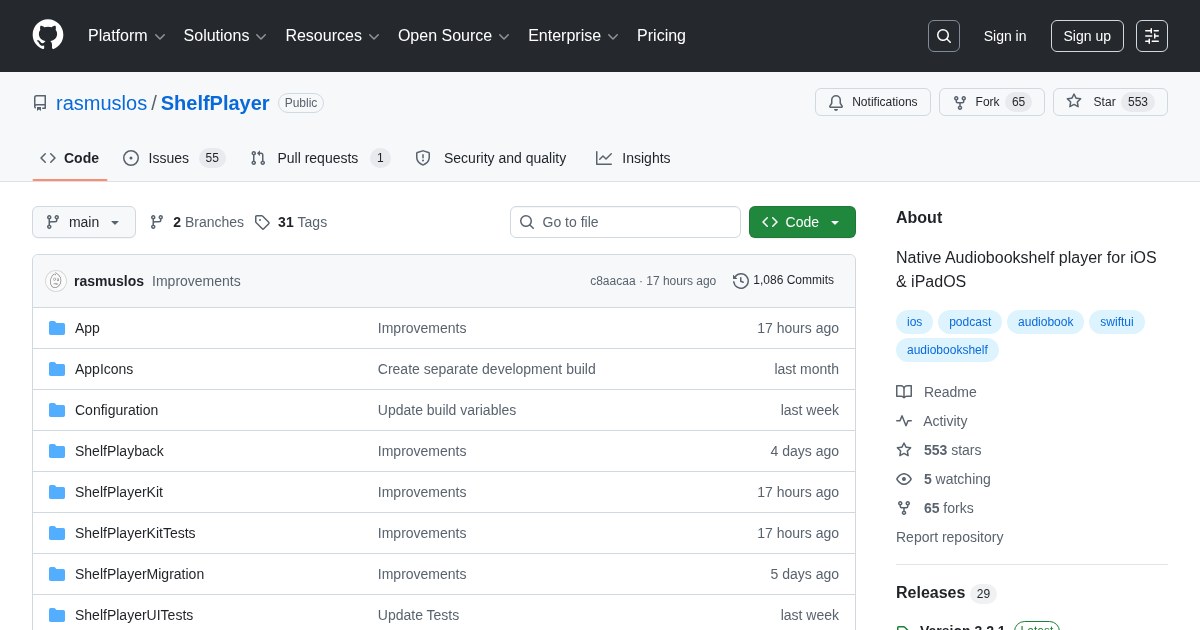This screenshot has width=1200, height=630.
Task: Expand the Open Source menu
Action: [x=454, y=36]
